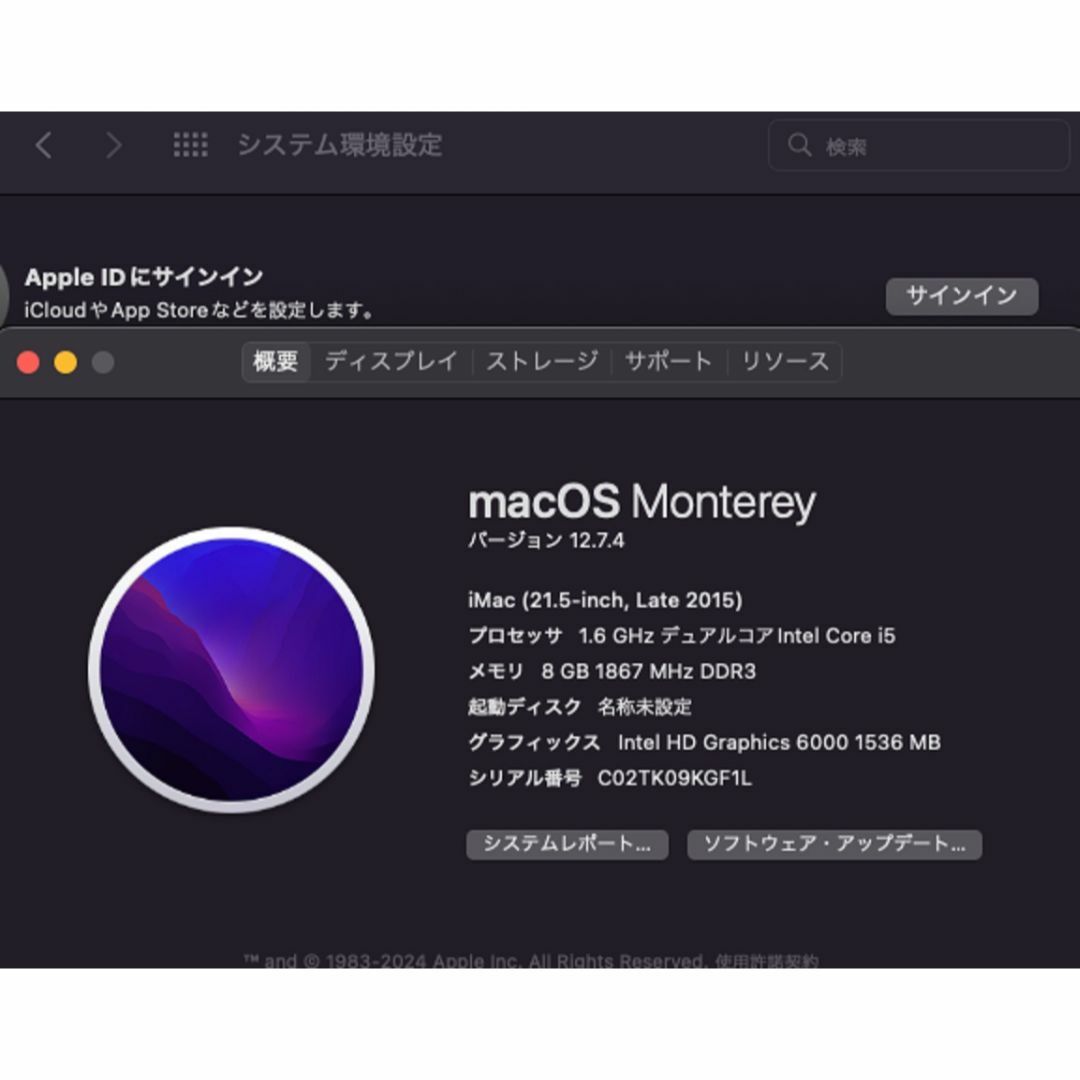Open the show-all preferences grid icon
The width and height of the screenshot is (1080, 1080).
190,145
